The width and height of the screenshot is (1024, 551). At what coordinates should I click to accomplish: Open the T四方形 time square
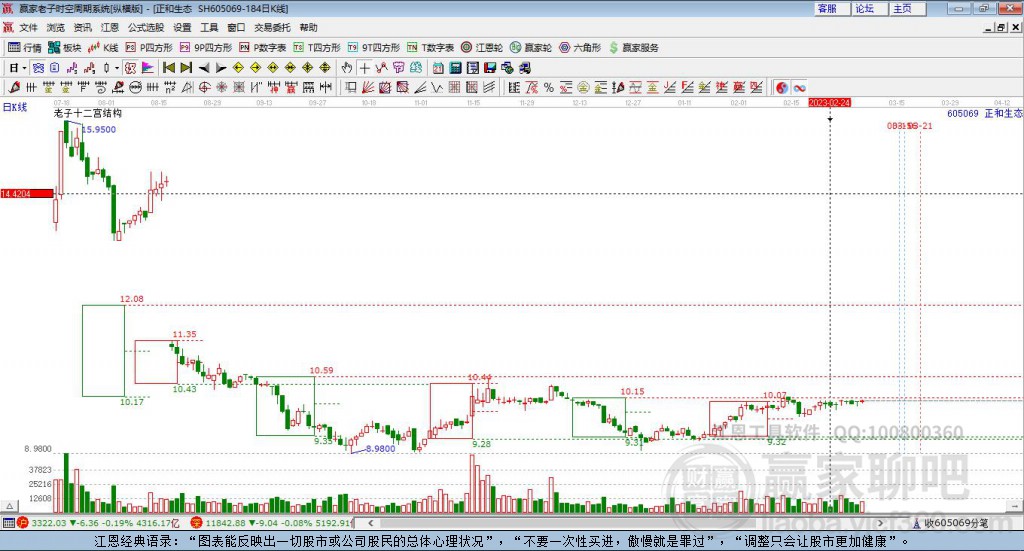coord(317,48)
